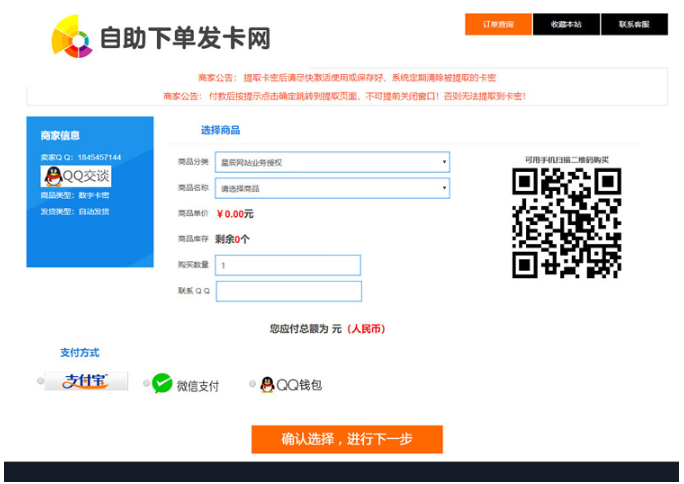Click 发货类型: 自动发货 text
This screenshot has height=484, width=684.
click(x=75, y=211)
